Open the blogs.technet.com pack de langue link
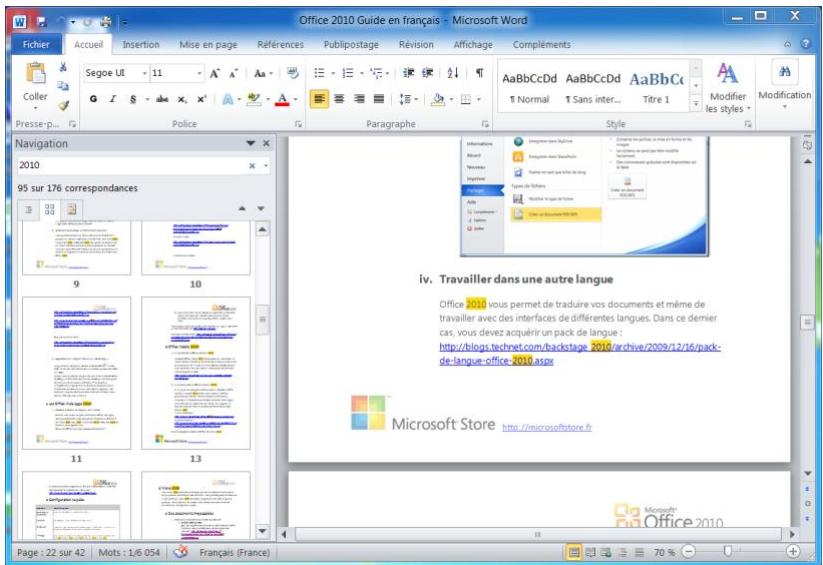Screen dimensions: 823x565 pos(580,354)
